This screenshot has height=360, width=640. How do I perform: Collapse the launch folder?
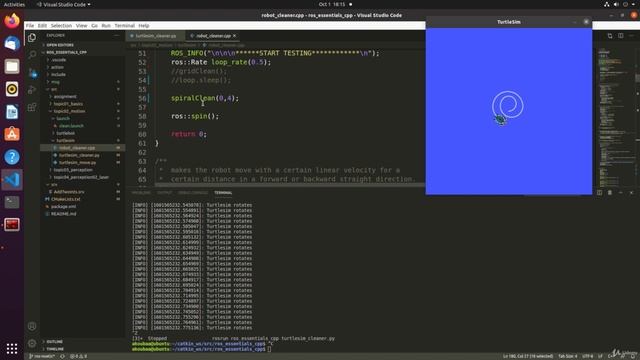(x=62, y=118)
